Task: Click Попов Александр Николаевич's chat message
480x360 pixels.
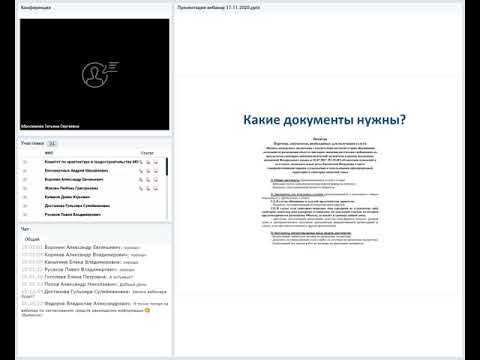Action: point(84,284)
